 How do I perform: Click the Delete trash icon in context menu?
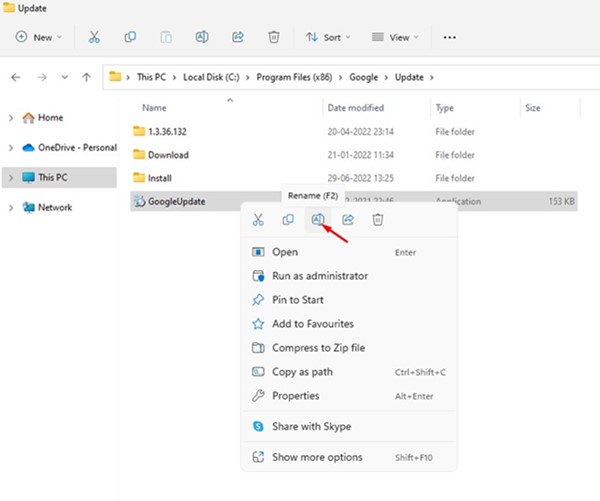tap(378, 220)
